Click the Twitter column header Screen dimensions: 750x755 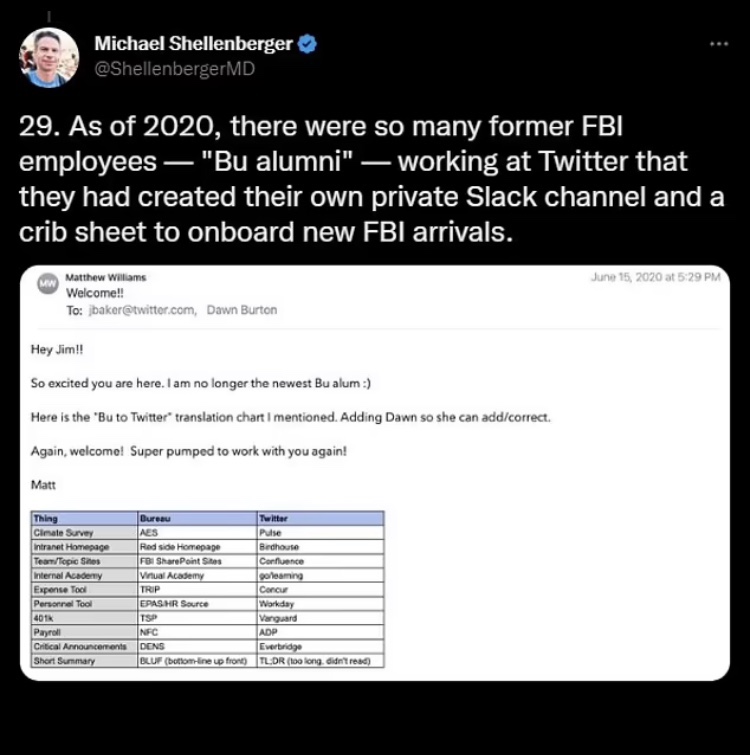pyautogui.click(x=272, y=519)
